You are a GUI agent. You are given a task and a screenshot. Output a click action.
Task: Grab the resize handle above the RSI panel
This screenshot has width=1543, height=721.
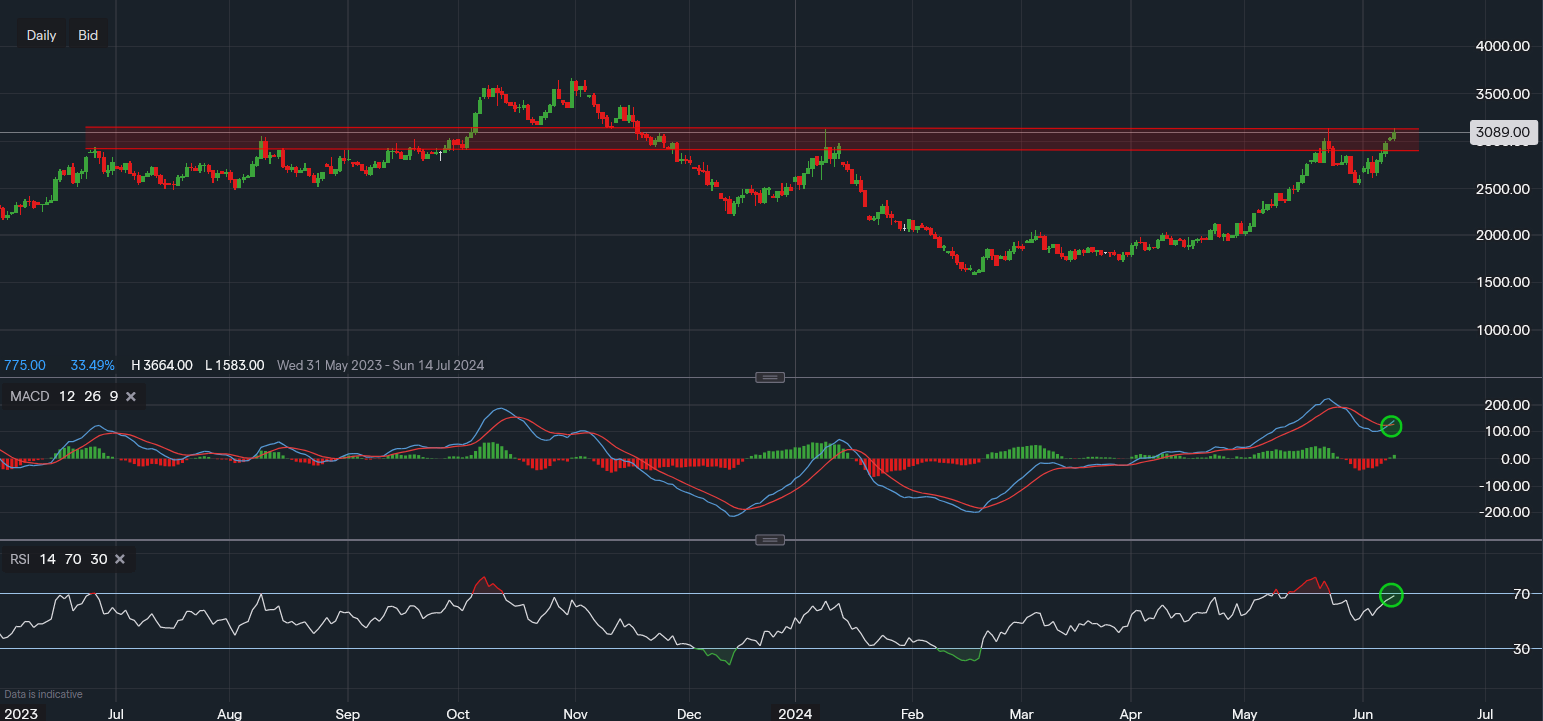[x=769, y=540]
